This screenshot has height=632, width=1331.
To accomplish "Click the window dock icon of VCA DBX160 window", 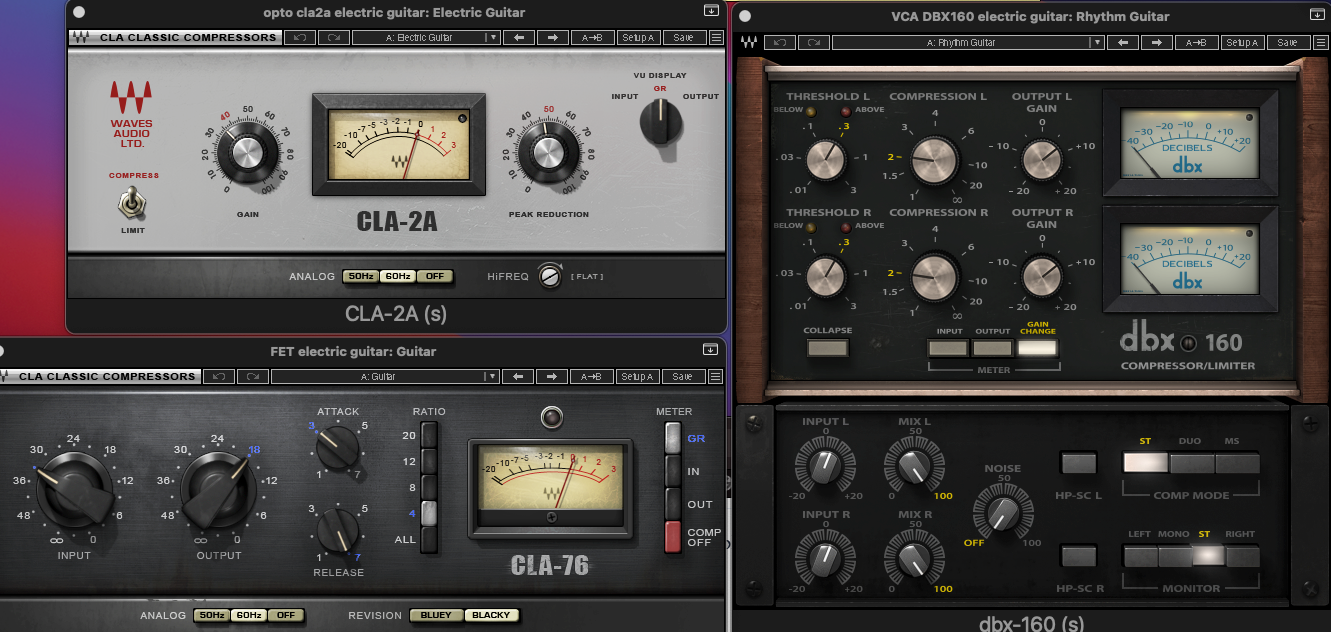I will [1318, 15].
